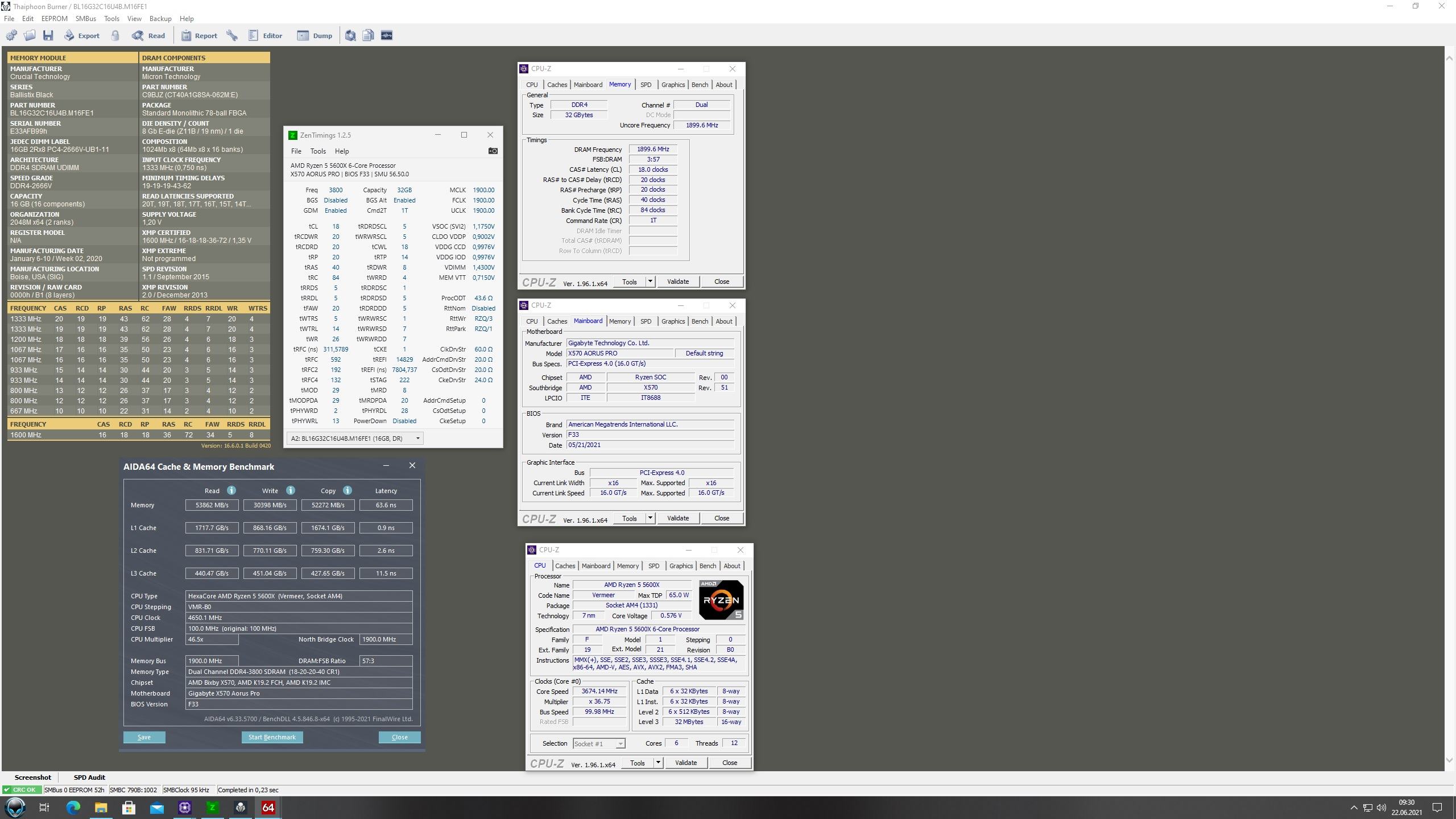
Task: Open the Dump view from the toolbar
Action: click(315, 36)
